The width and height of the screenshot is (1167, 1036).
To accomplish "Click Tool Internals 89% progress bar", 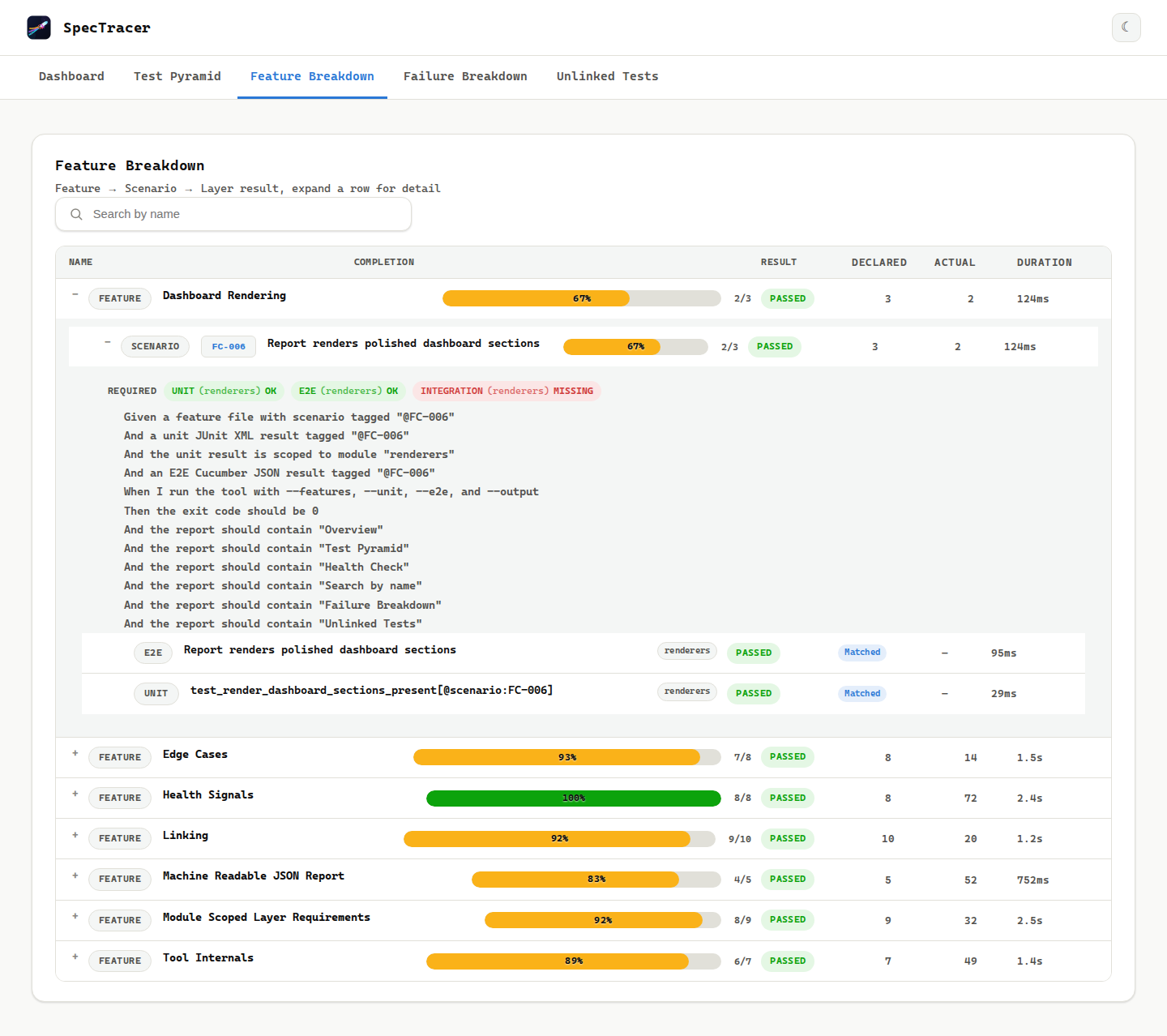I will point(574,961).
